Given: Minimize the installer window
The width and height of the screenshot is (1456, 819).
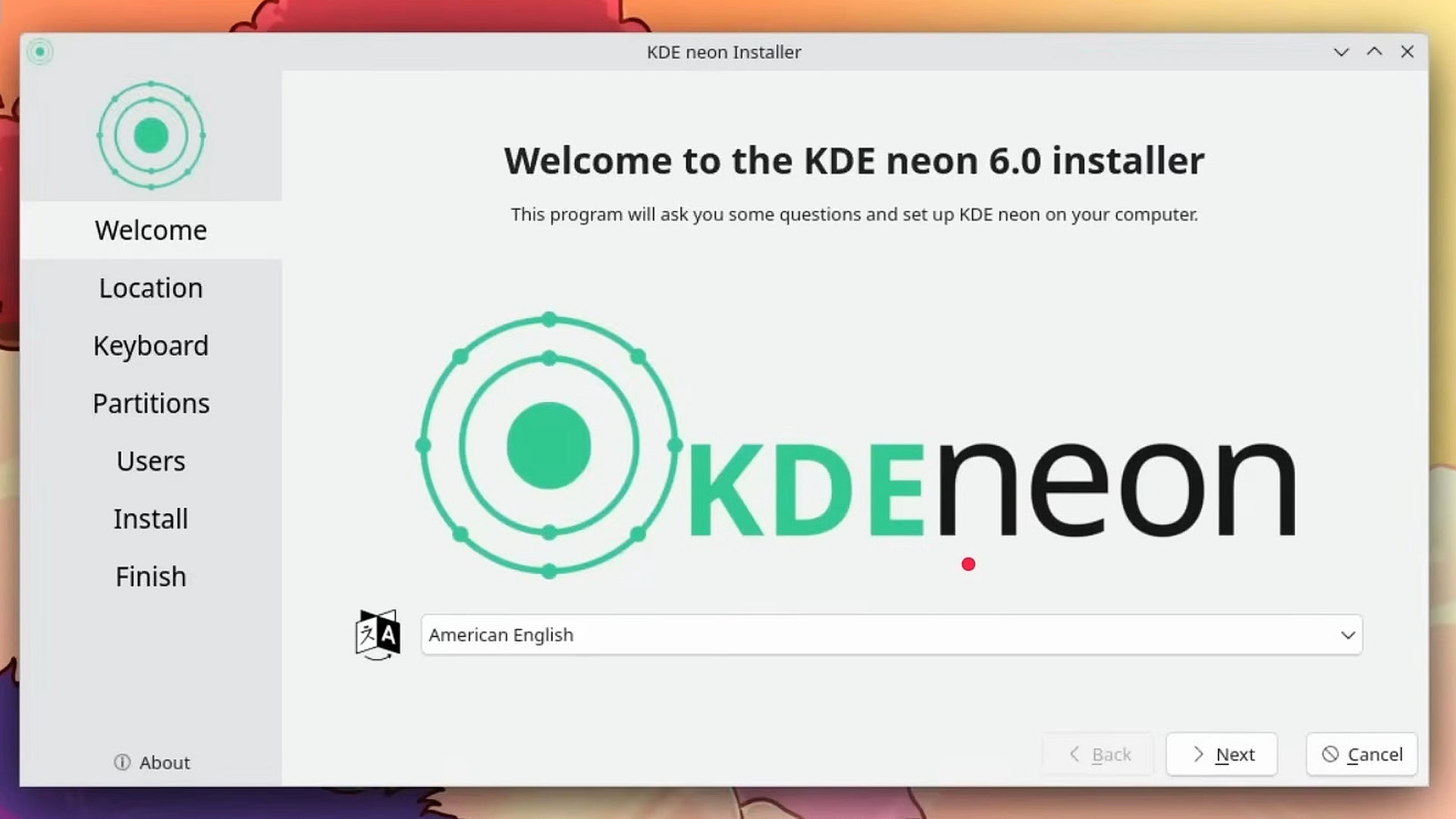Looking at the screenshot, I should (1341, 52).
